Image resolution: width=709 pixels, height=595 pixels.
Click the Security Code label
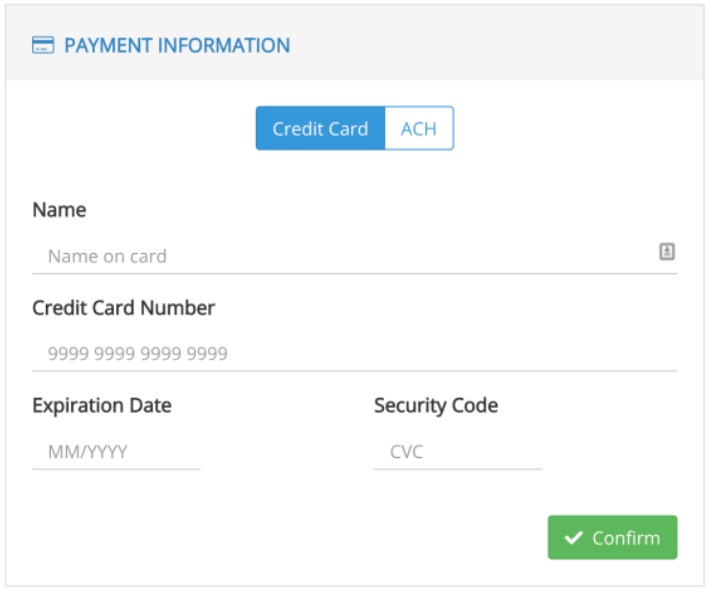(436, 406)
